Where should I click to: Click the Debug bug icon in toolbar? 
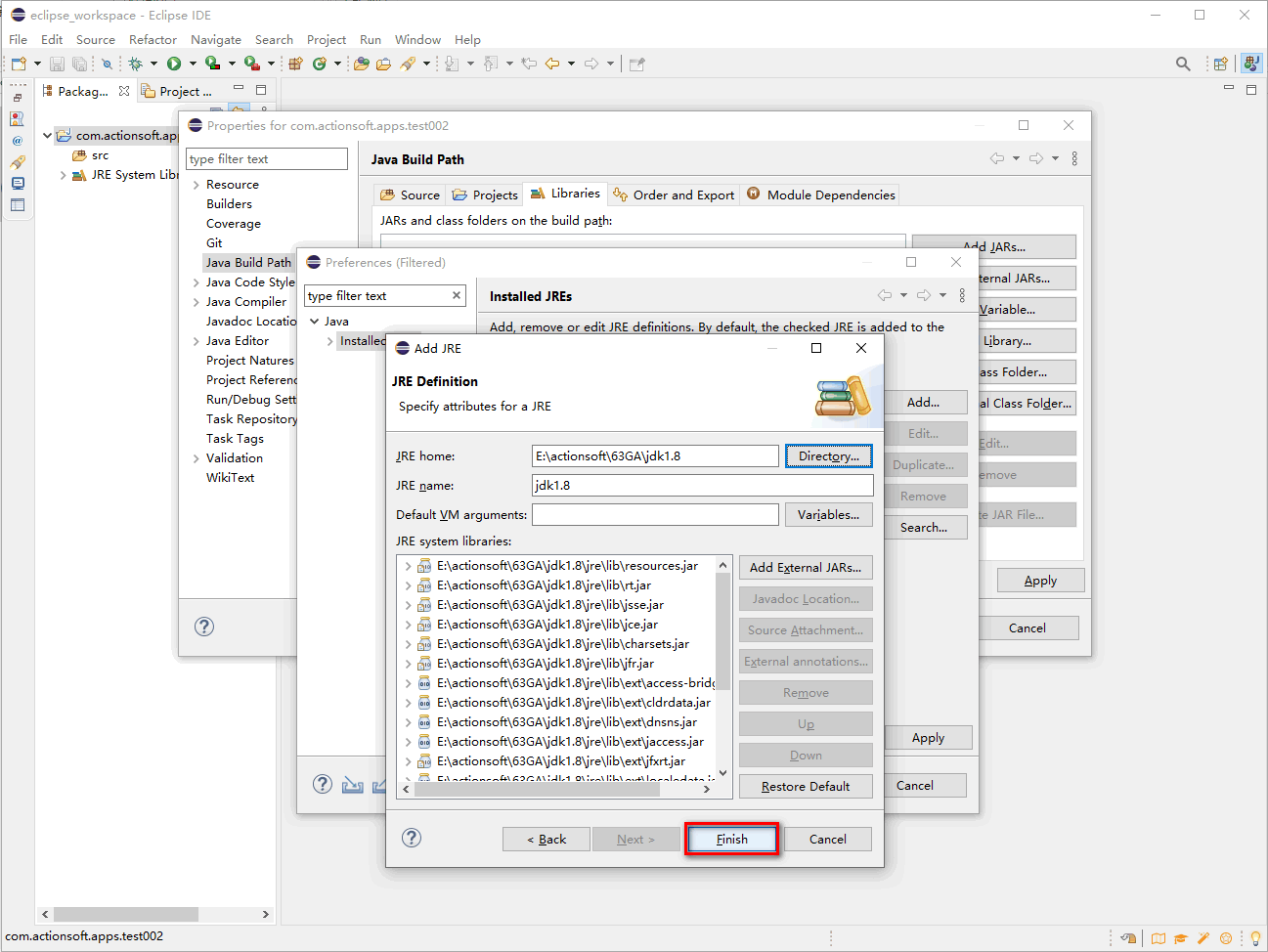point(135,64)
